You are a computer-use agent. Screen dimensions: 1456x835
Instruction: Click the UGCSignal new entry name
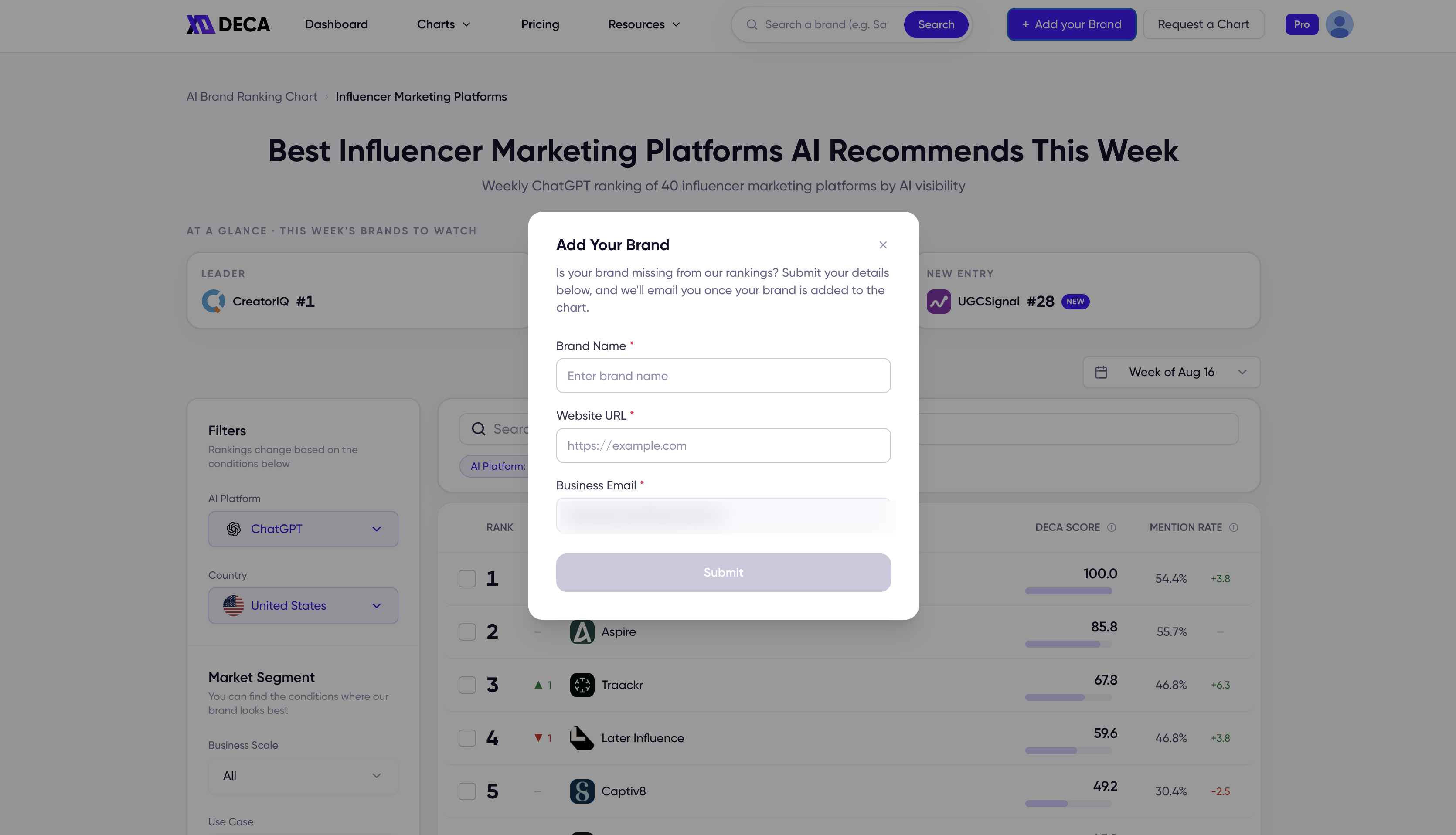click(988, 301)
